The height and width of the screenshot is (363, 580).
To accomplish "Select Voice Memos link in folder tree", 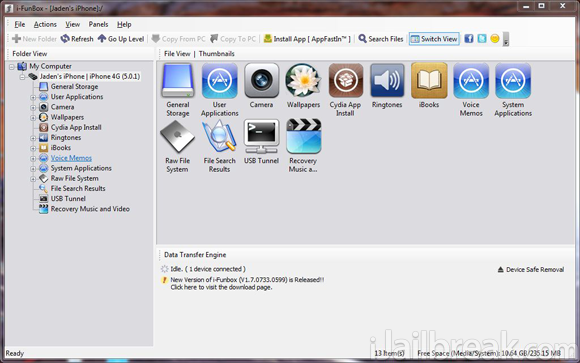I will click(71, 158).
